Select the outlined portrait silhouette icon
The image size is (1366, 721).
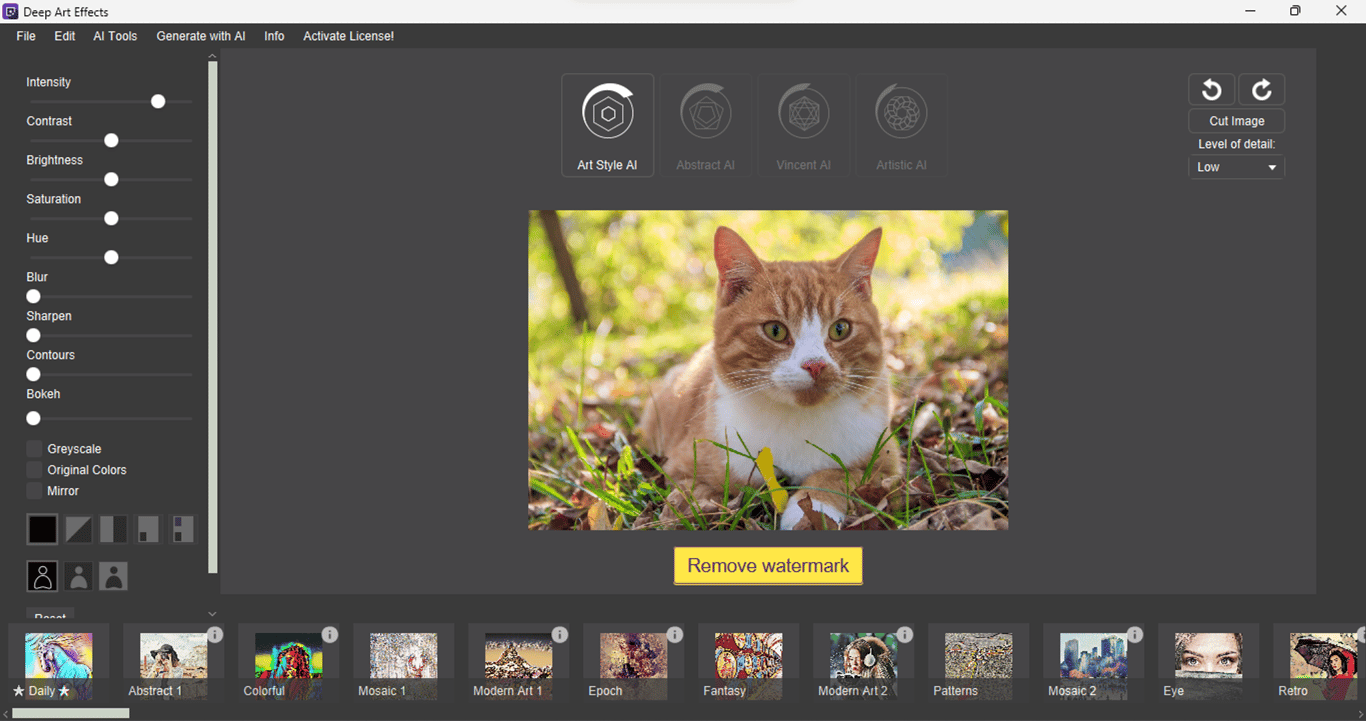[x=42, y=575]
